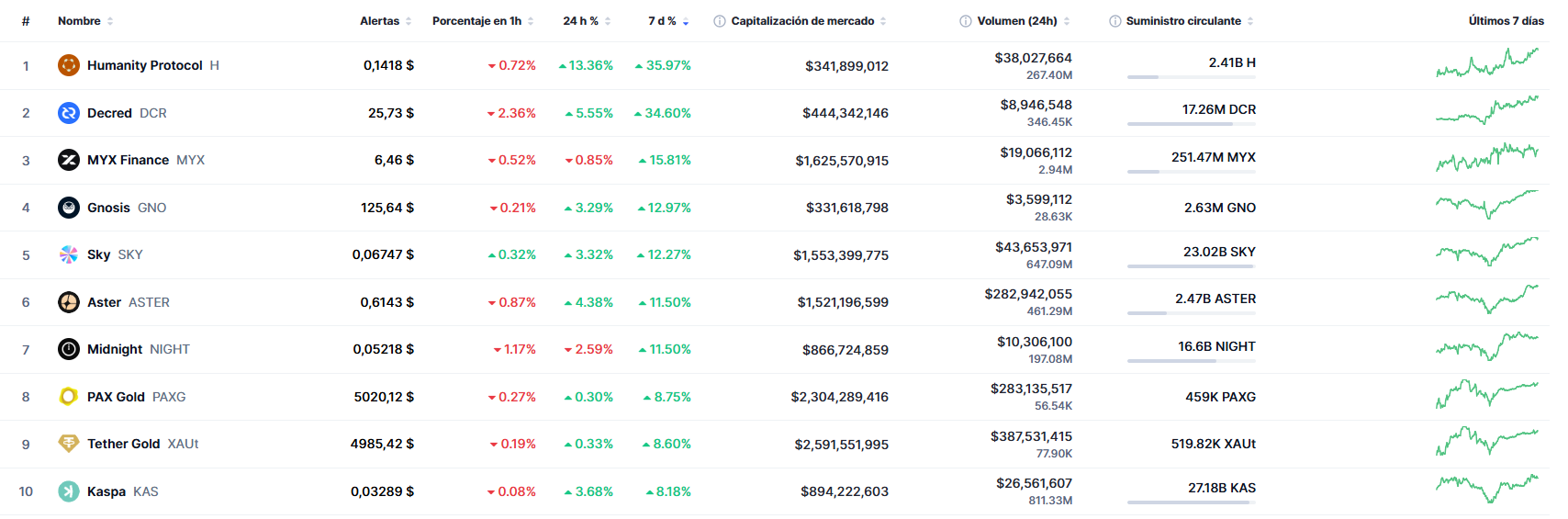Open the Tether Gold coin page
This screenshot has width=1568, height=519.
pos(124,444)
